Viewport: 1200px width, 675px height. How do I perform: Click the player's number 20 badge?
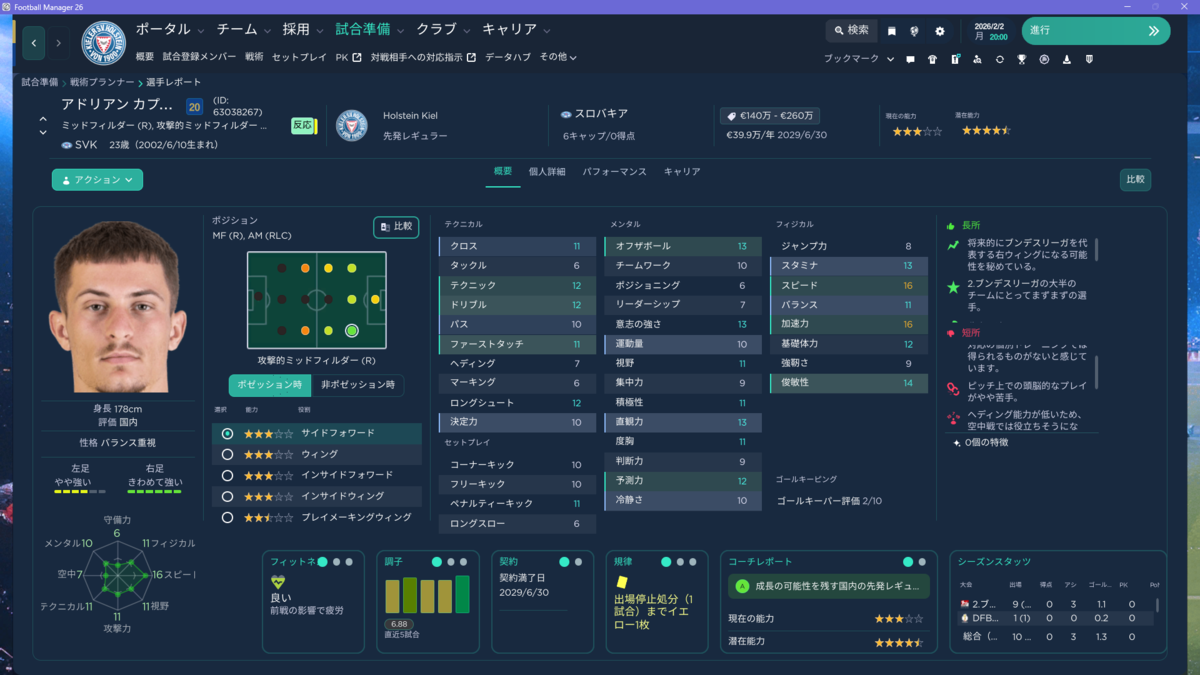point(194,107)
